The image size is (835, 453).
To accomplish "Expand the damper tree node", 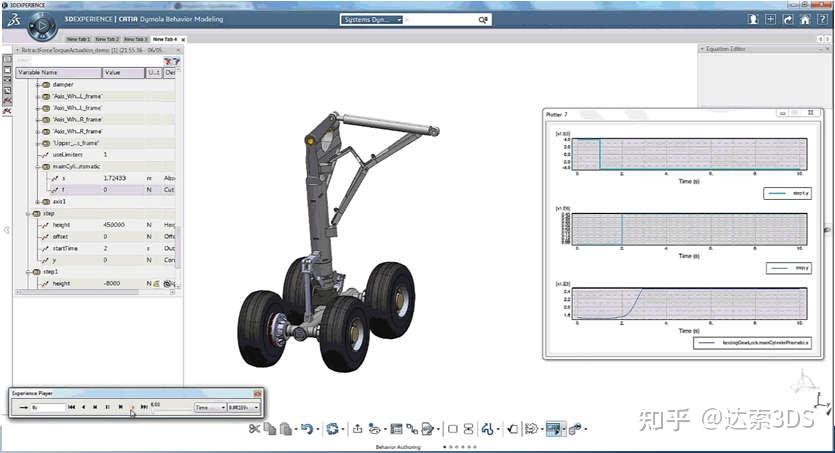I will 37,84.
